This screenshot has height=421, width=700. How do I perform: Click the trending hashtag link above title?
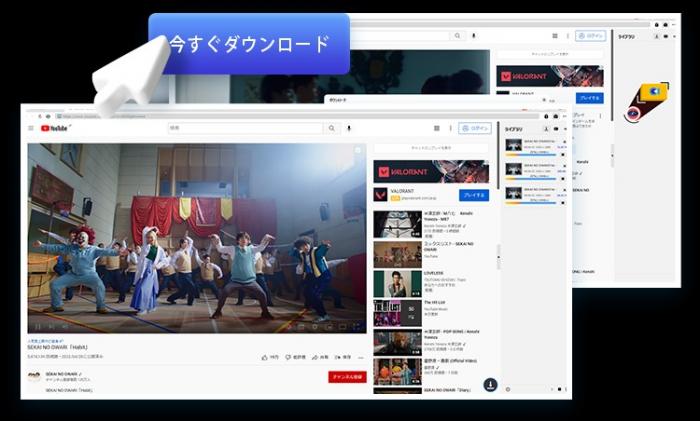(45, 341)
